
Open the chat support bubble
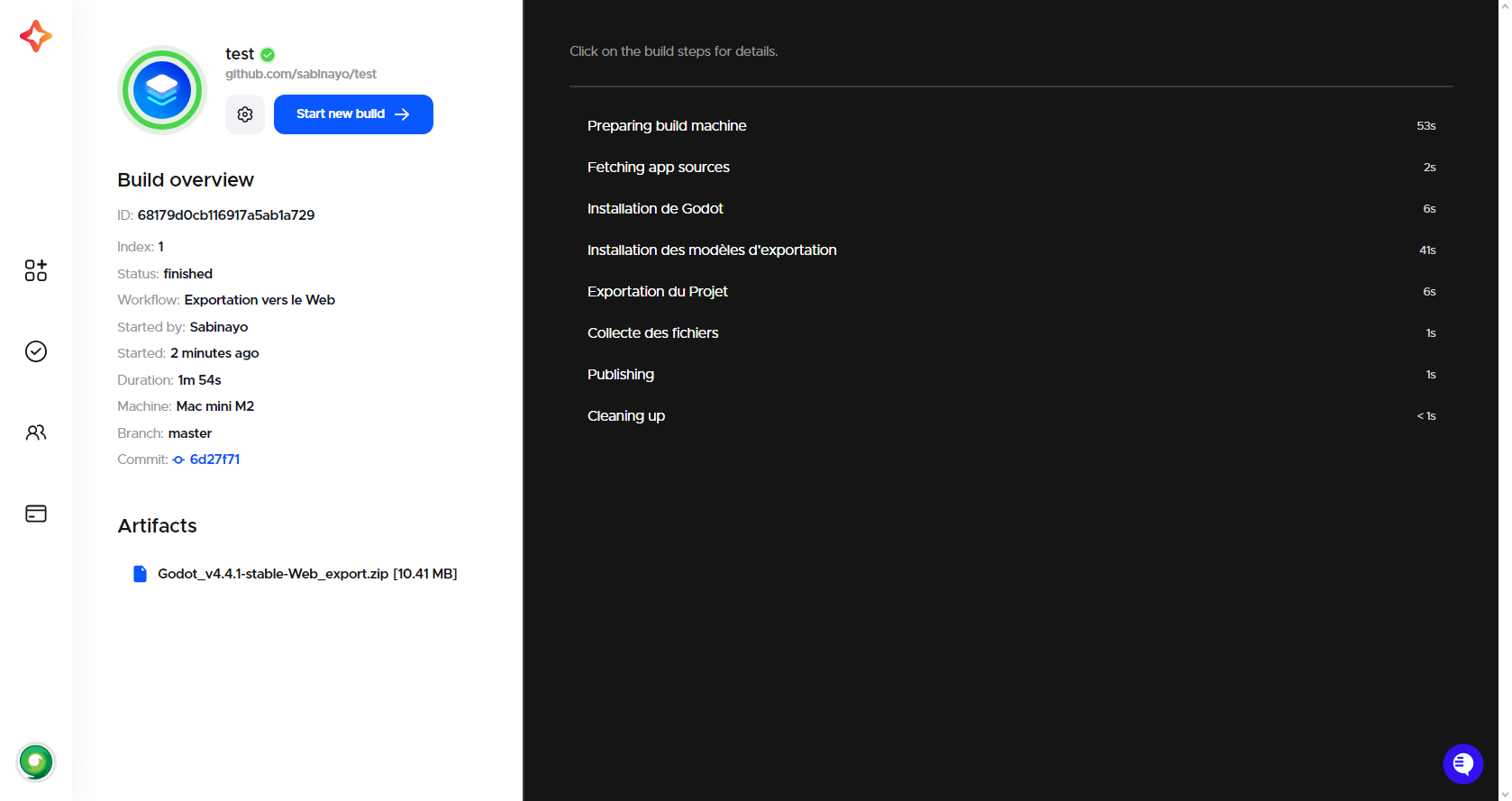1462,764
